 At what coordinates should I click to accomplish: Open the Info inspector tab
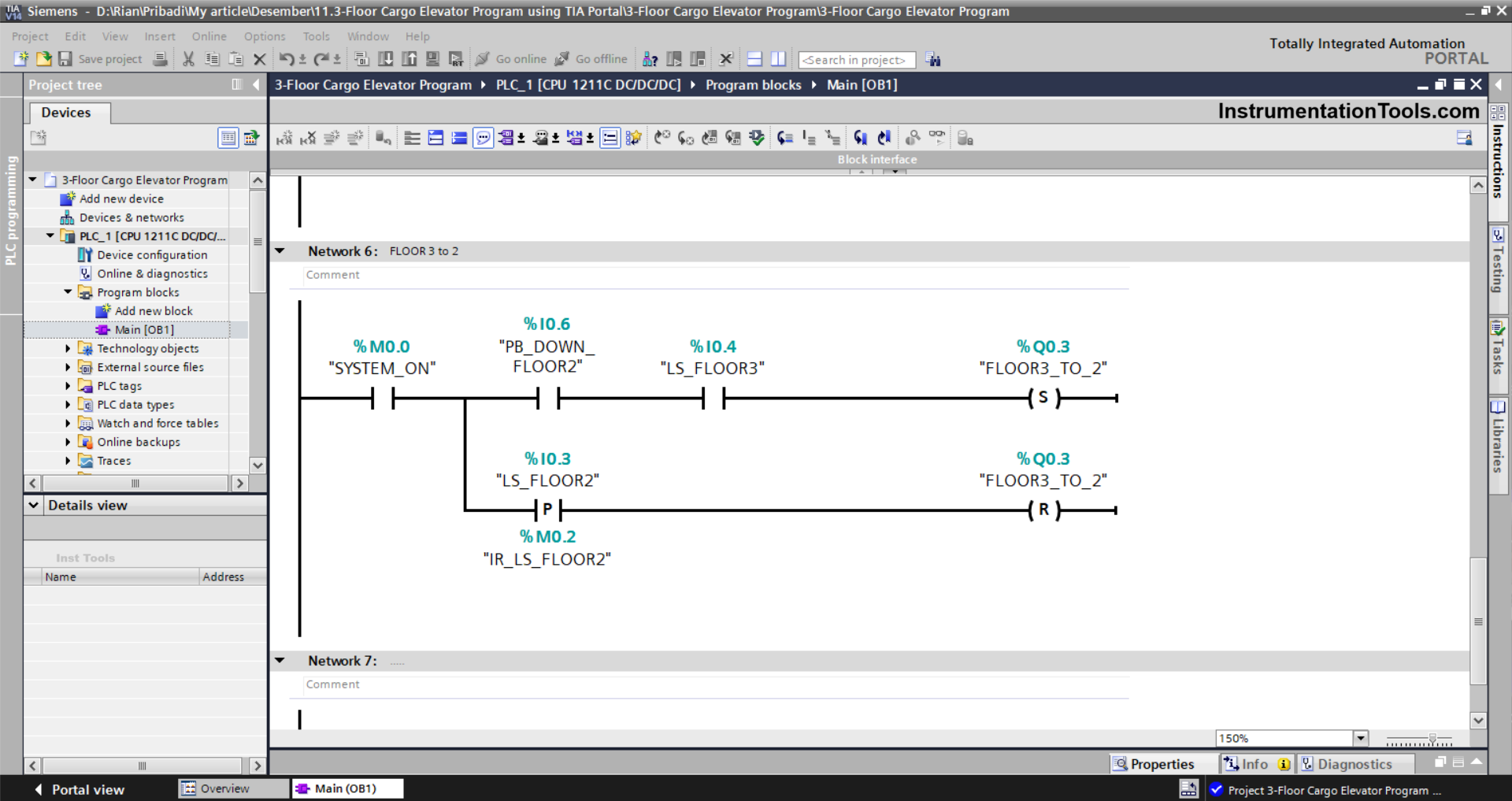click(x=1258, y=764)
